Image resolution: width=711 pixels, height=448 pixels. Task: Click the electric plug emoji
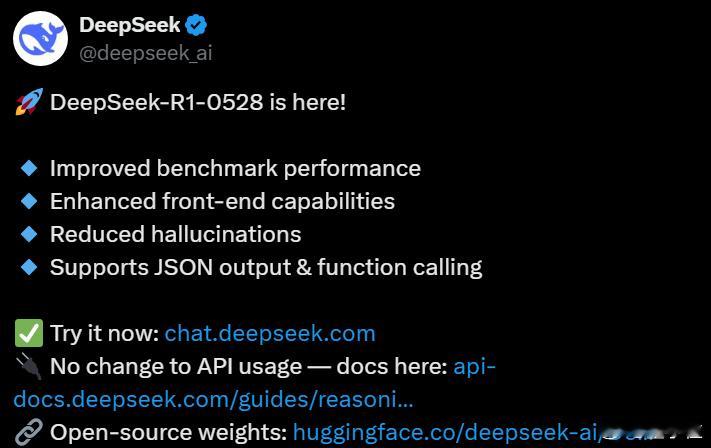[x=28, y=366]
